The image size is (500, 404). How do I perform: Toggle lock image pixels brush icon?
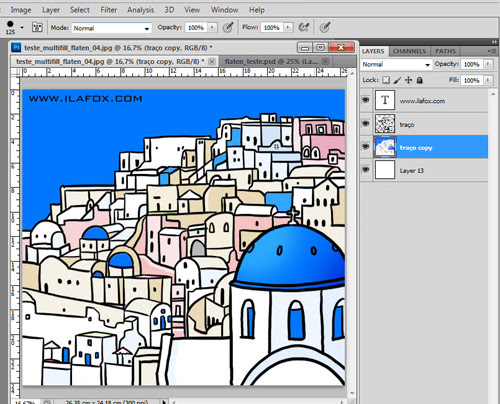coord(397,80)
